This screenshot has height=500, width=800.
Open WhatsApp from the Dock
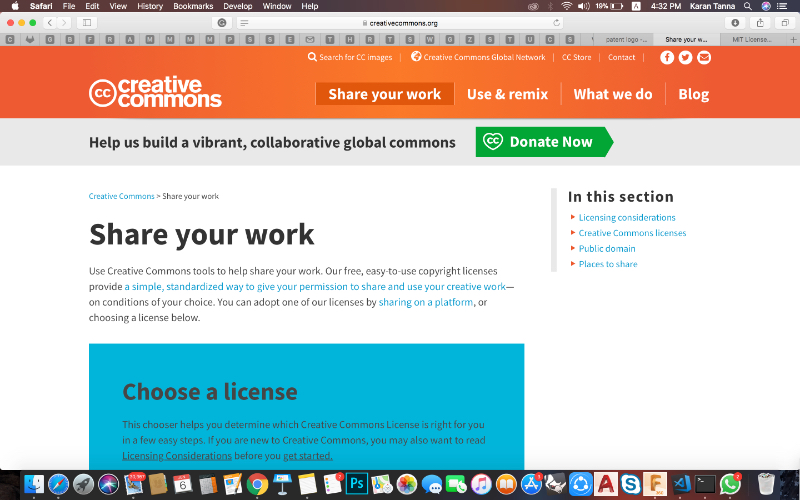click(x=730, y=484)
